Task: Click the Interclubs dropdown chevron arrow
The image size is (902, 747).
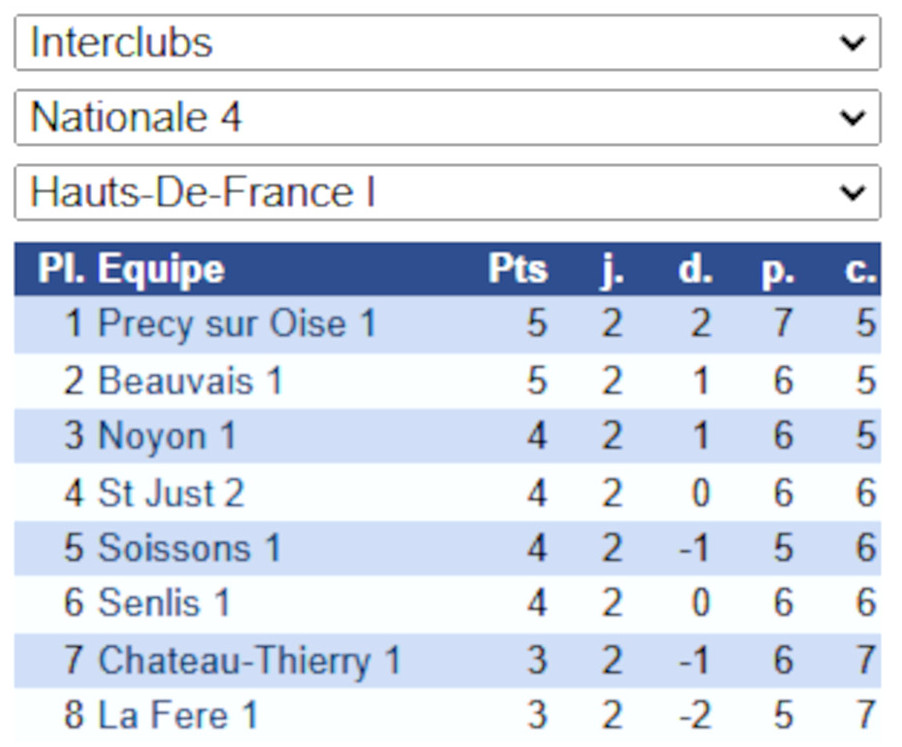Action: tap(852, 43)
